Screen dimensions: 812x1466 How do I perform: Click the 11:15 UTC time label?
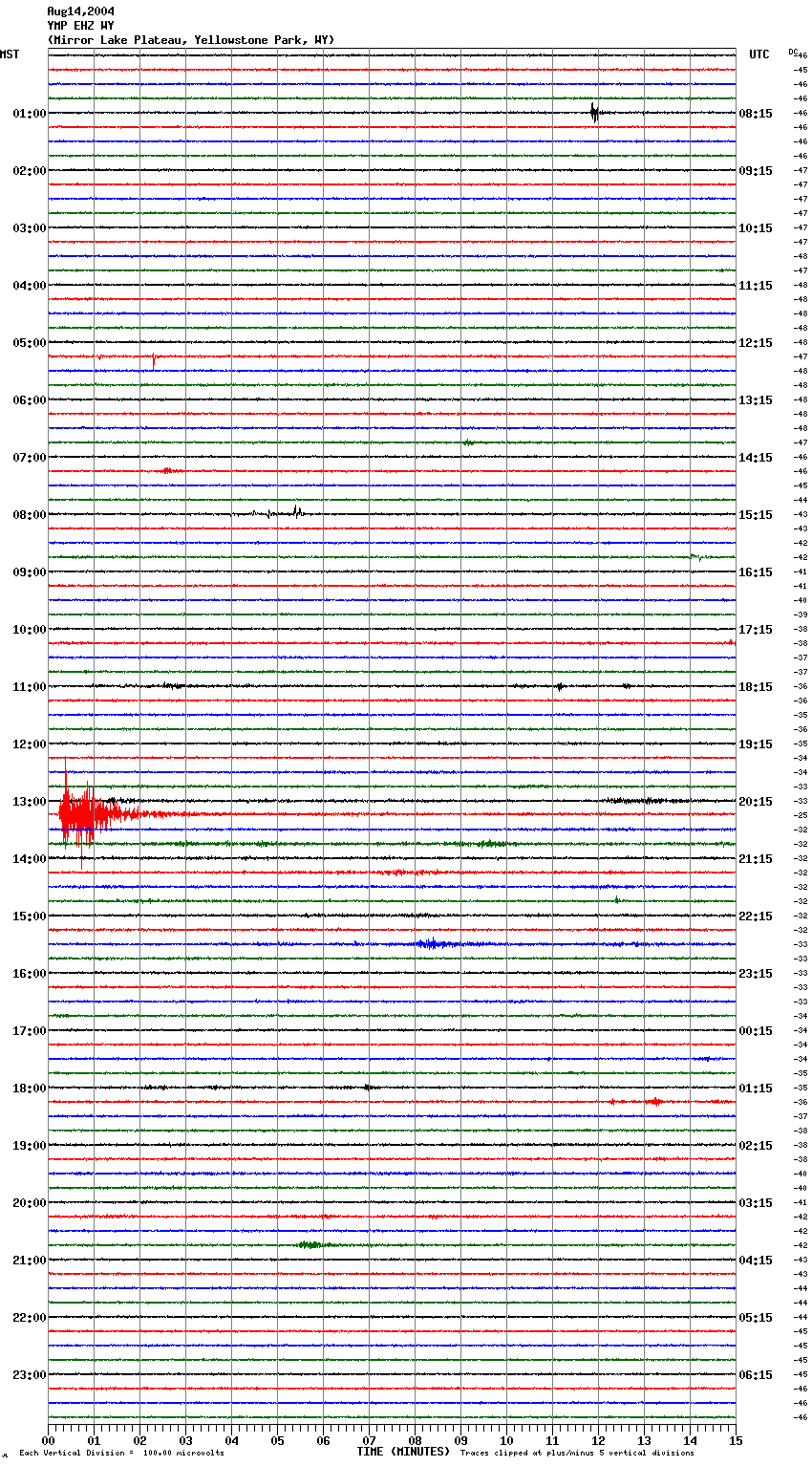(756, 286)
